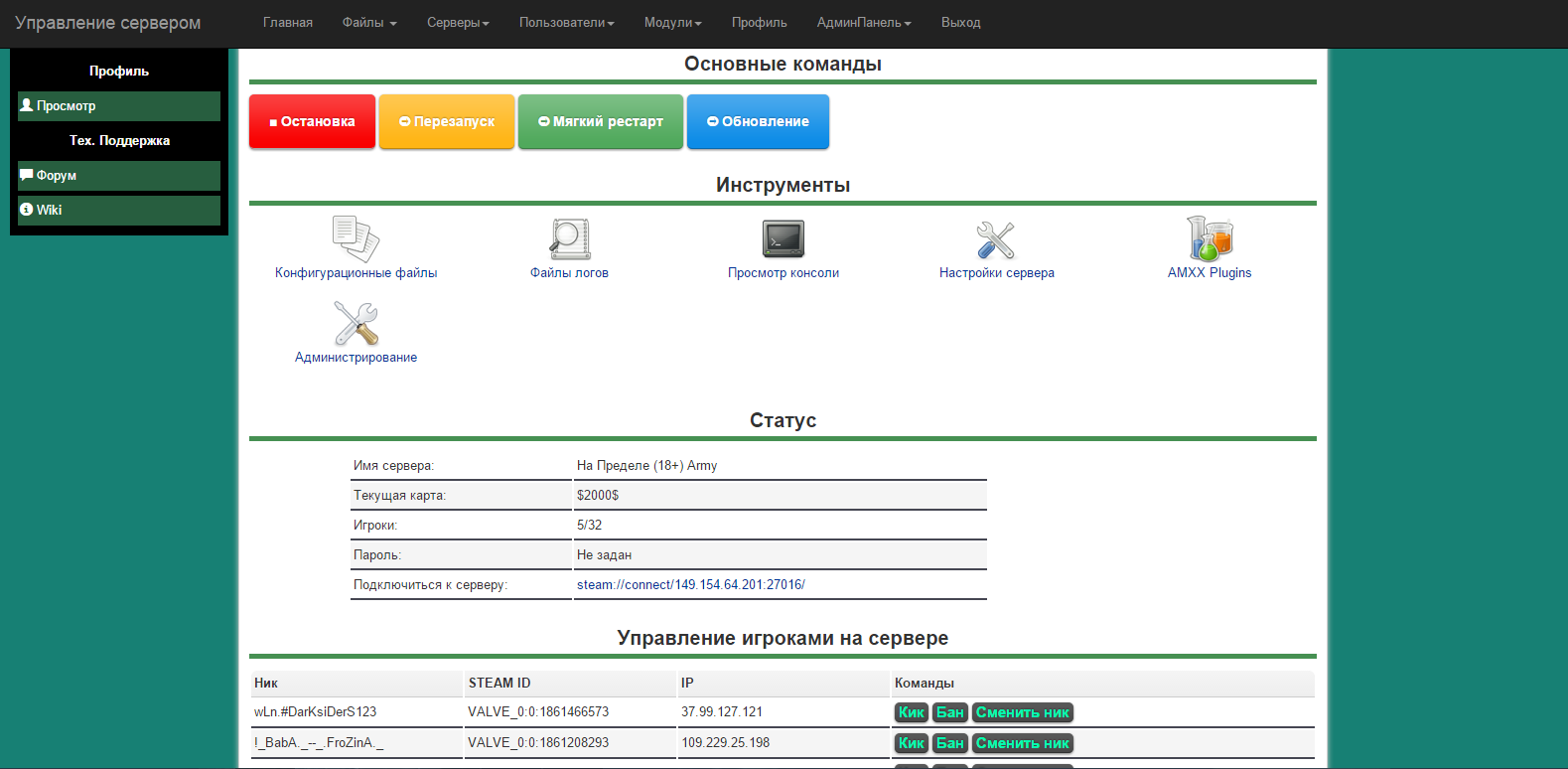Open the Форум support item in sidebar

119,176
